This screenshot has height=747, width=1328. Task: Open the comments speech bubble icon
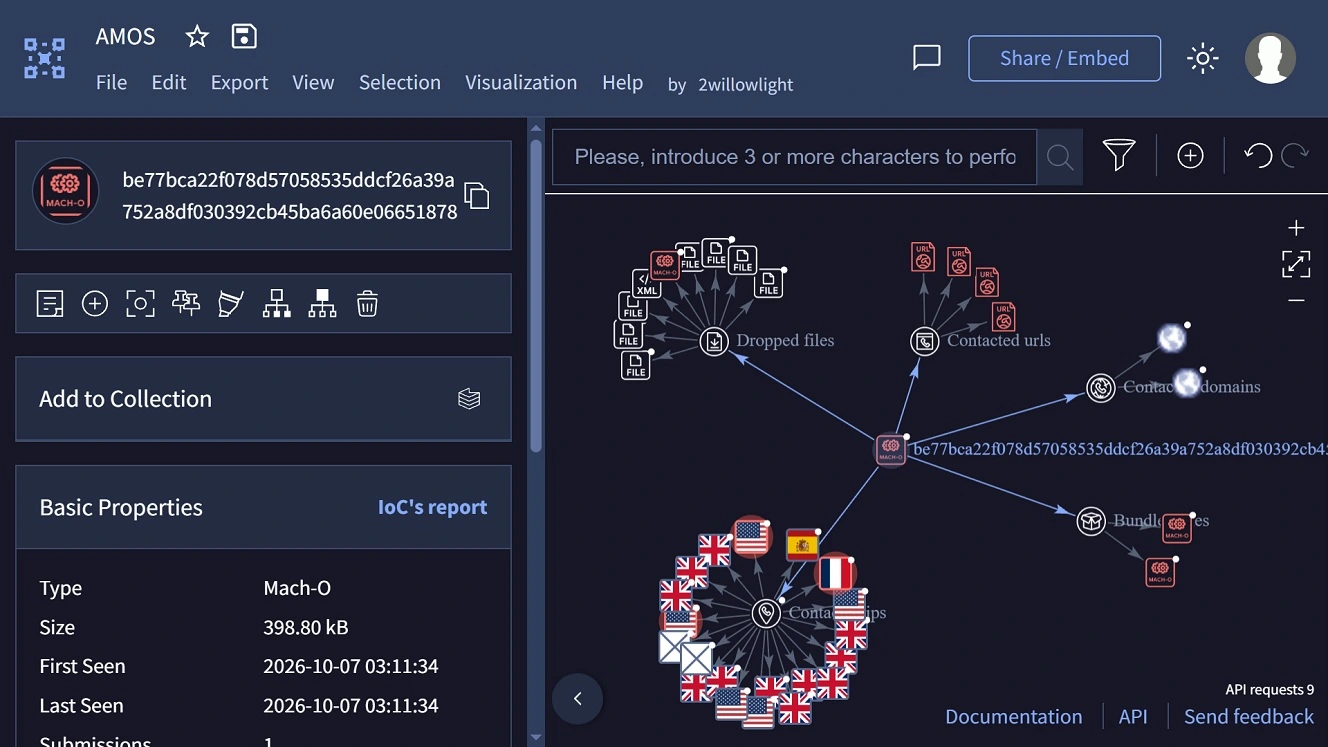(x=927, y=58)
